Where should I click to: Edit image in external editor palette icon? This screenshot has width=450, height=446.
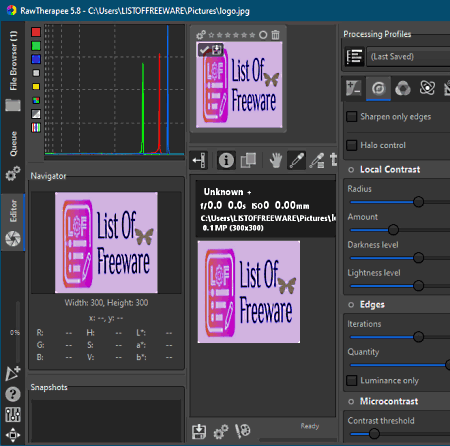pyautogui.click(x=243, y=431)
